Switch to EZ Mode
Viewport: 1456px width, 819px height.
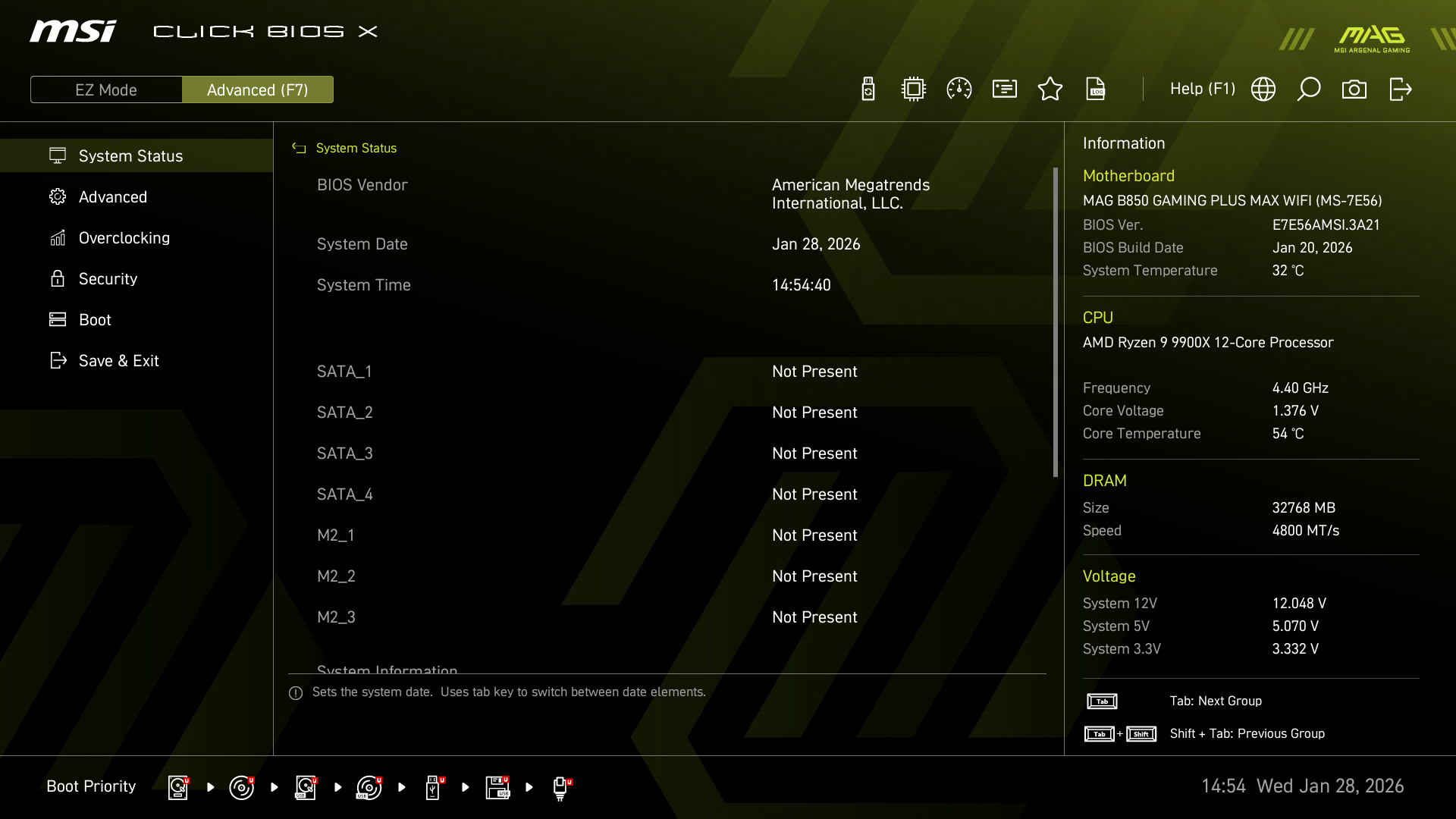tap(106, 89)
